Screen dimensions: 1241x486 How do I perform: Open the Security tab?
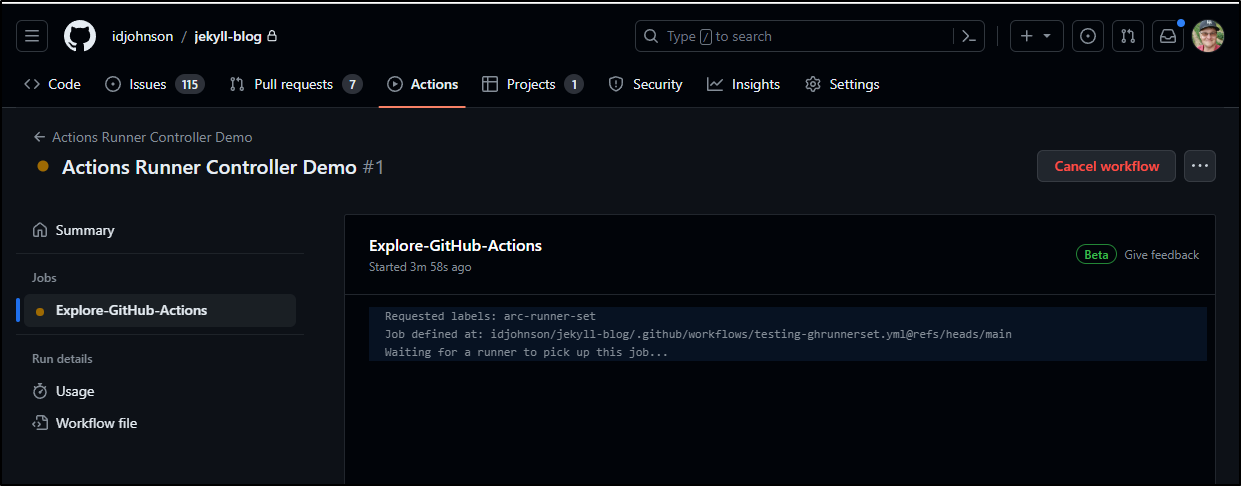coord(645,84)
